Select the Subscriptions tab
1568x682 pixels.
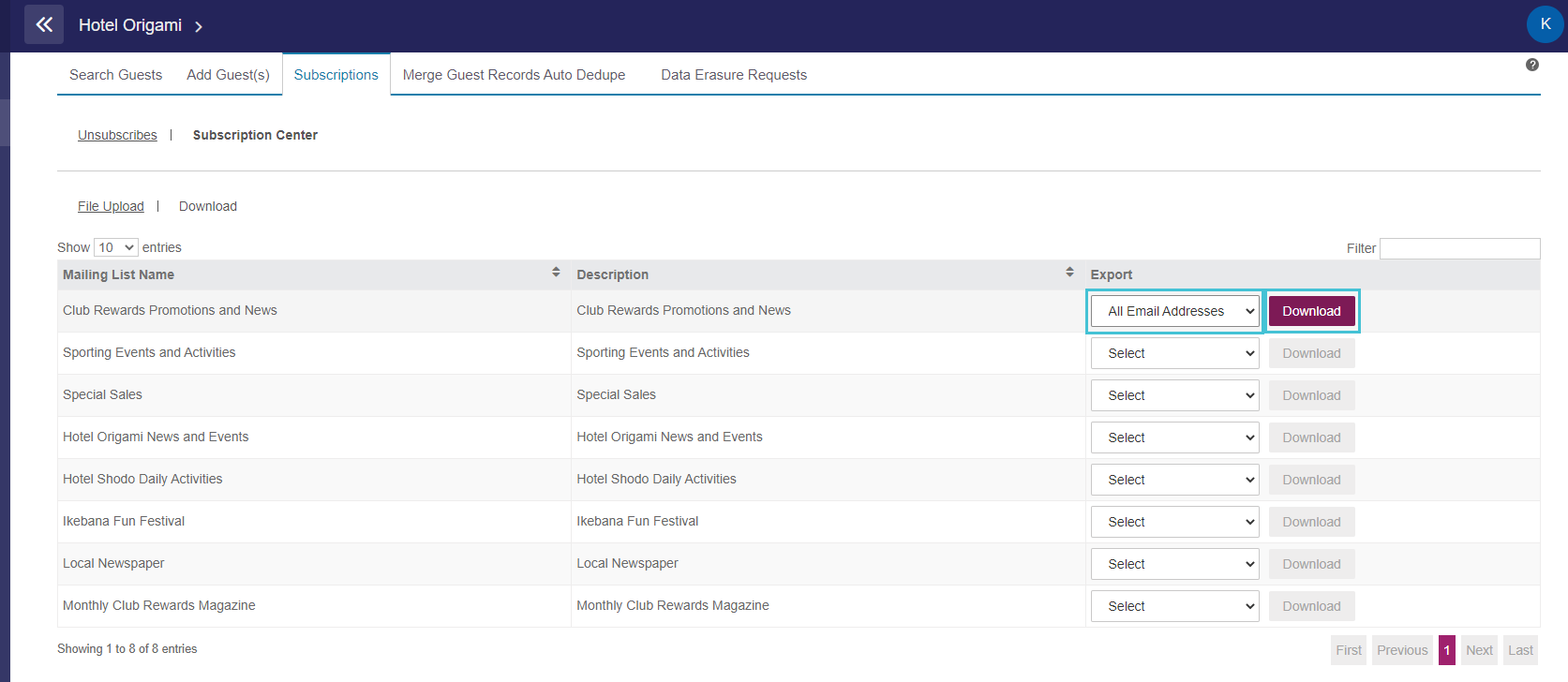coord(336,75)
